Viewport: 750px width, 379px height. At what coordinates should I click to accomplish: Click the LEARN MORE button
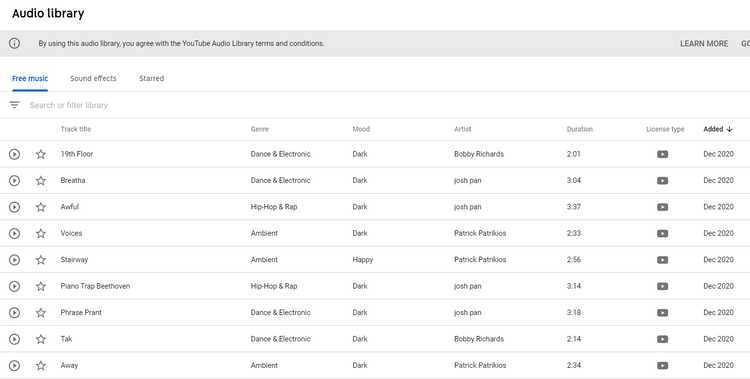(x=704, y=44)
